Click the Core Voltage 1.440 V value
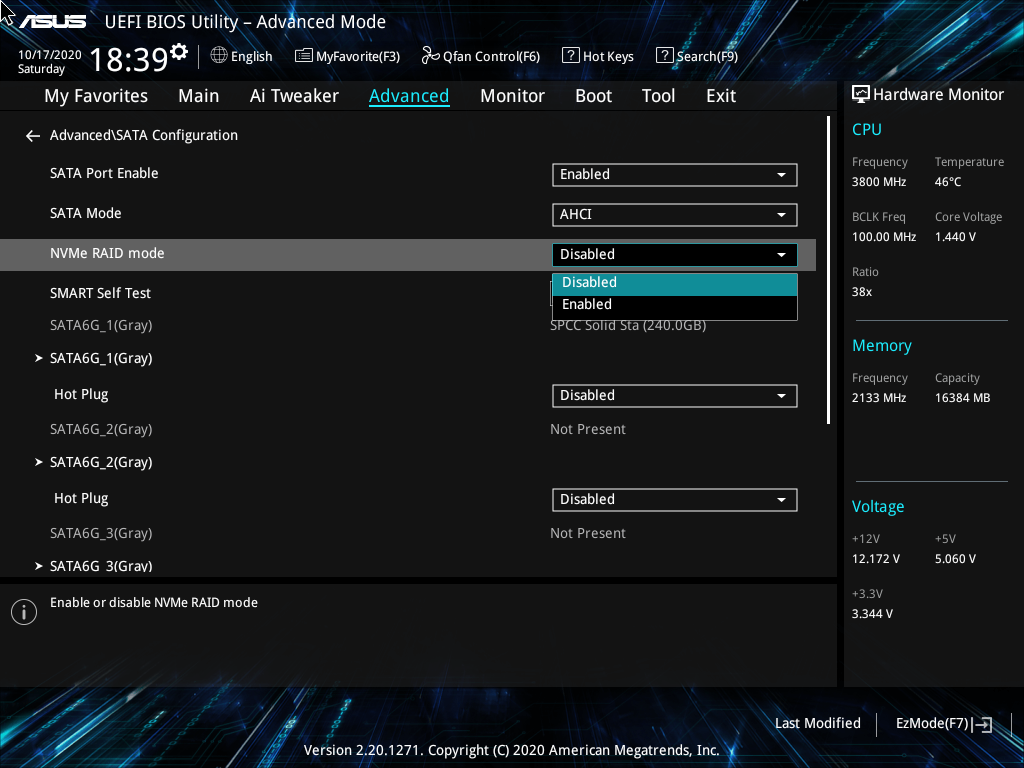 coord(955,237)
